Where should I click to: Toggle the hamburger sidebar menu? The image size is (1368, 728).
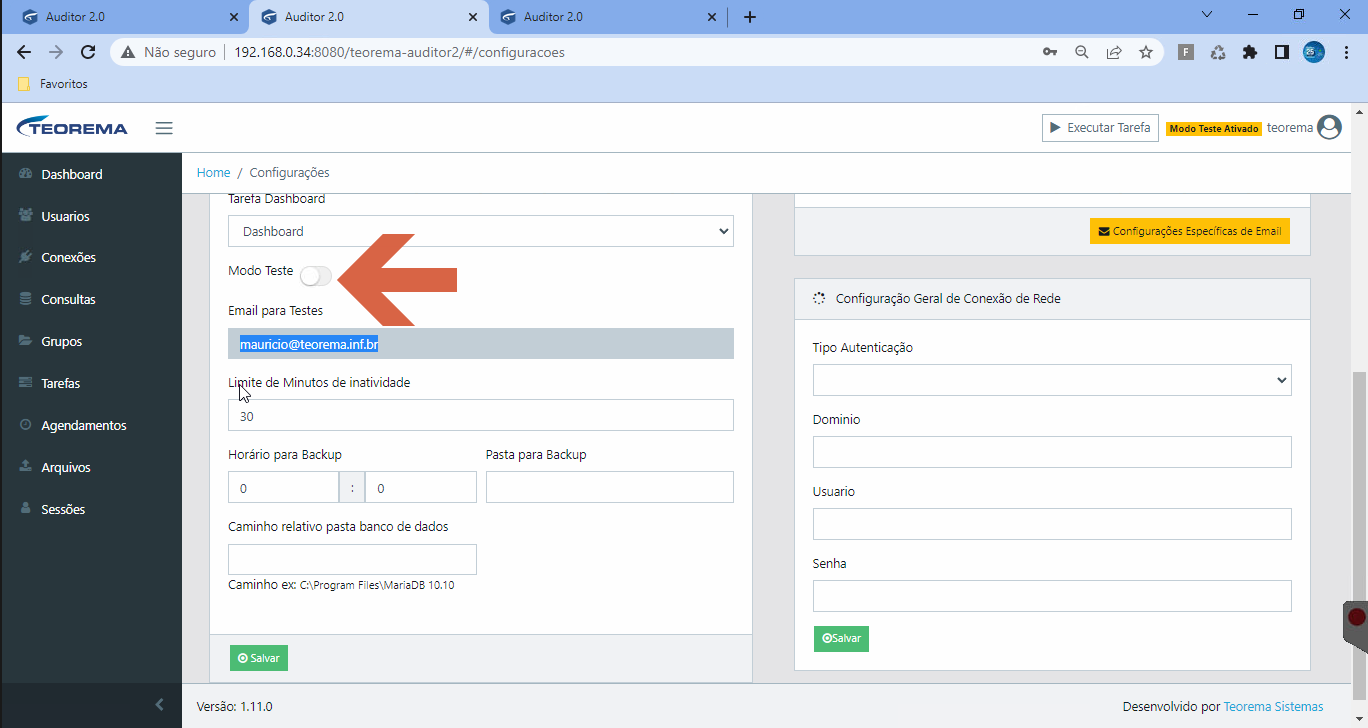tap(164, 128)
